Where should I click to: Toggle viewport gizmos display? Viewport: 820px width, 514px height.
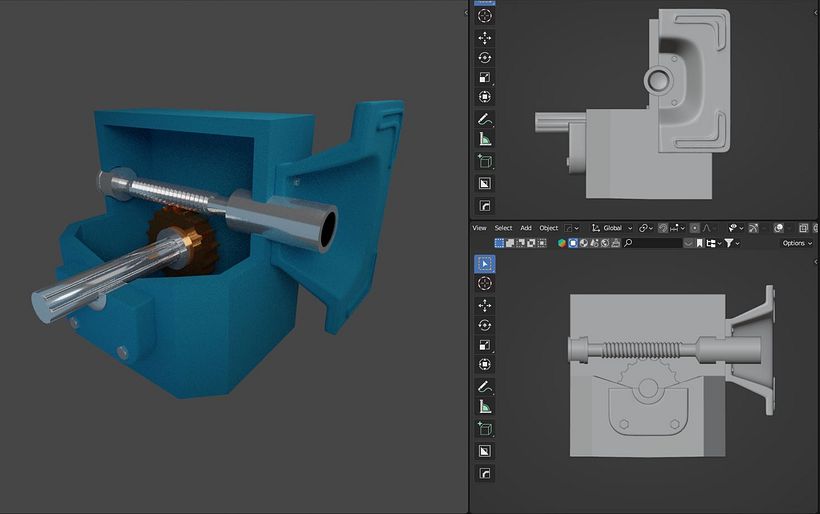tap(753, 228)
